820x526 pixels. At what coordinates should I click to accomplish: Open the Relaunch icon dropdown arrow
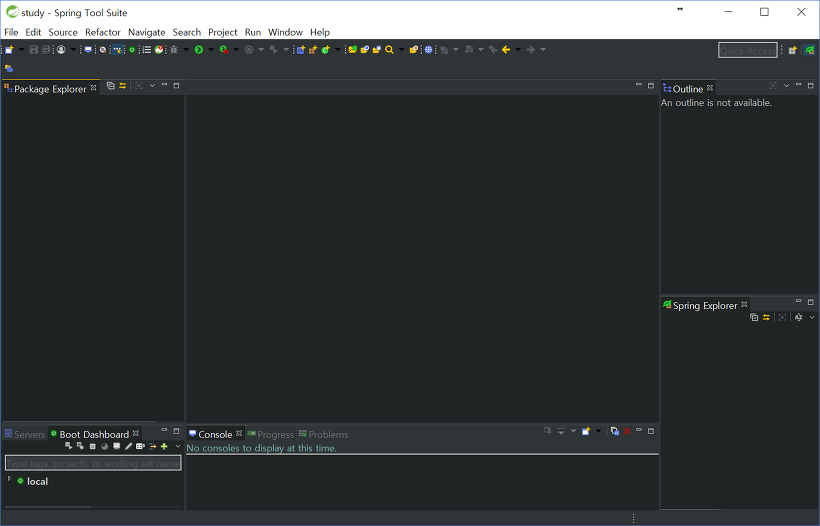point(236,50)
